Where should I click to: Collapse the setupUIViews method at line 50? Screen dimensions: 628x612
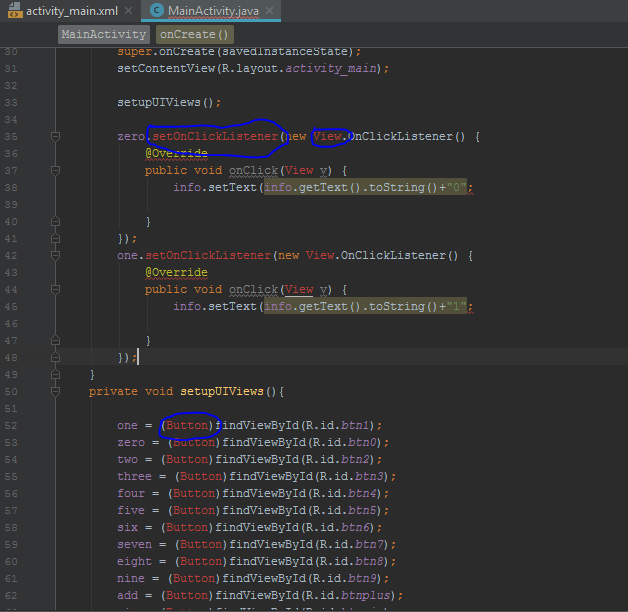tap(56, 391)
